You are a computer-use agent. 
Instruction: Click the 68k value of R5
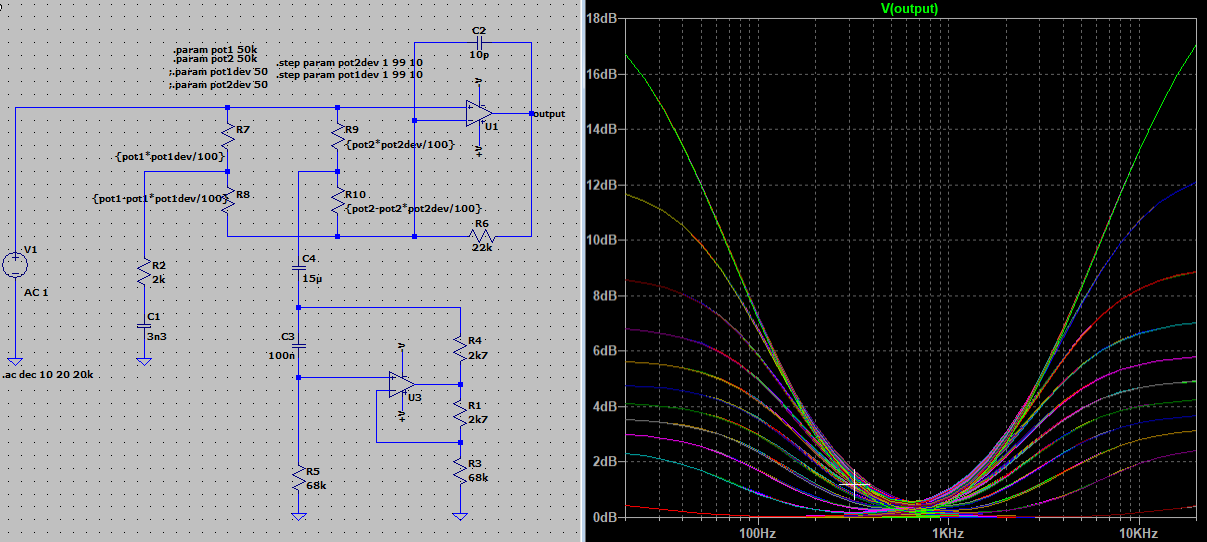[x=315, y=485]
